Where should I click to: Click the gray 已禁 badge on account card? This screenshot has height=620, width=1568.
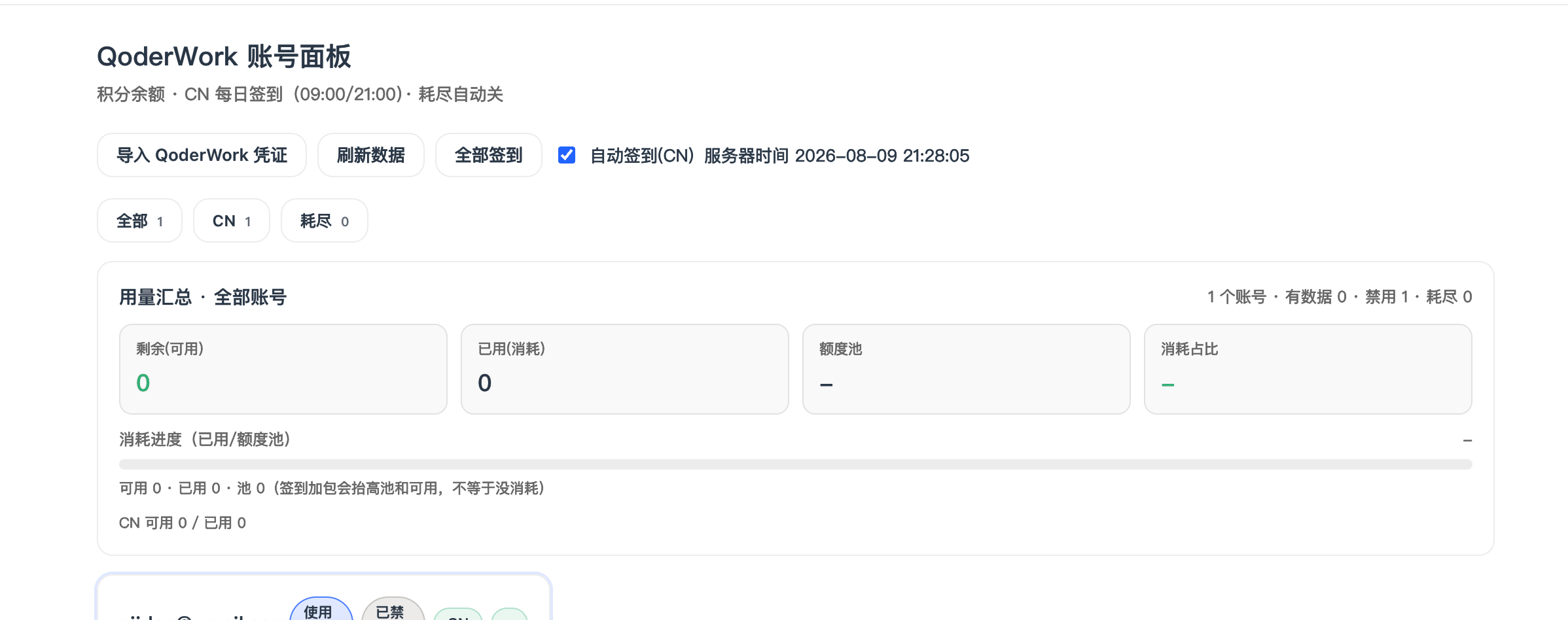[393, 610]
